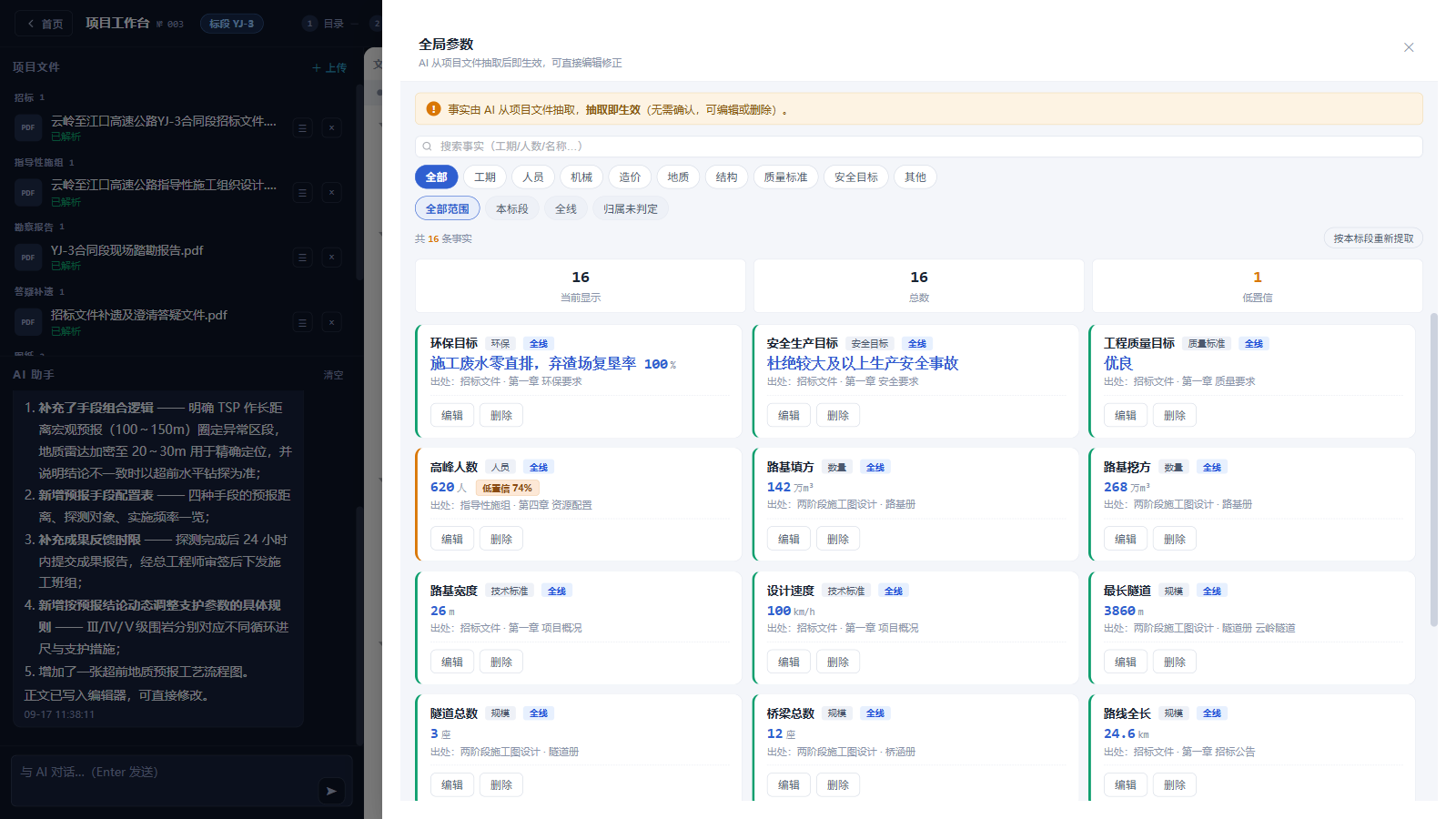Image resolution: width=1456 pixels, height=819 pixels.
Task: Click the 低置信 74% badge on 高峰人数
Action: (507, 488)
